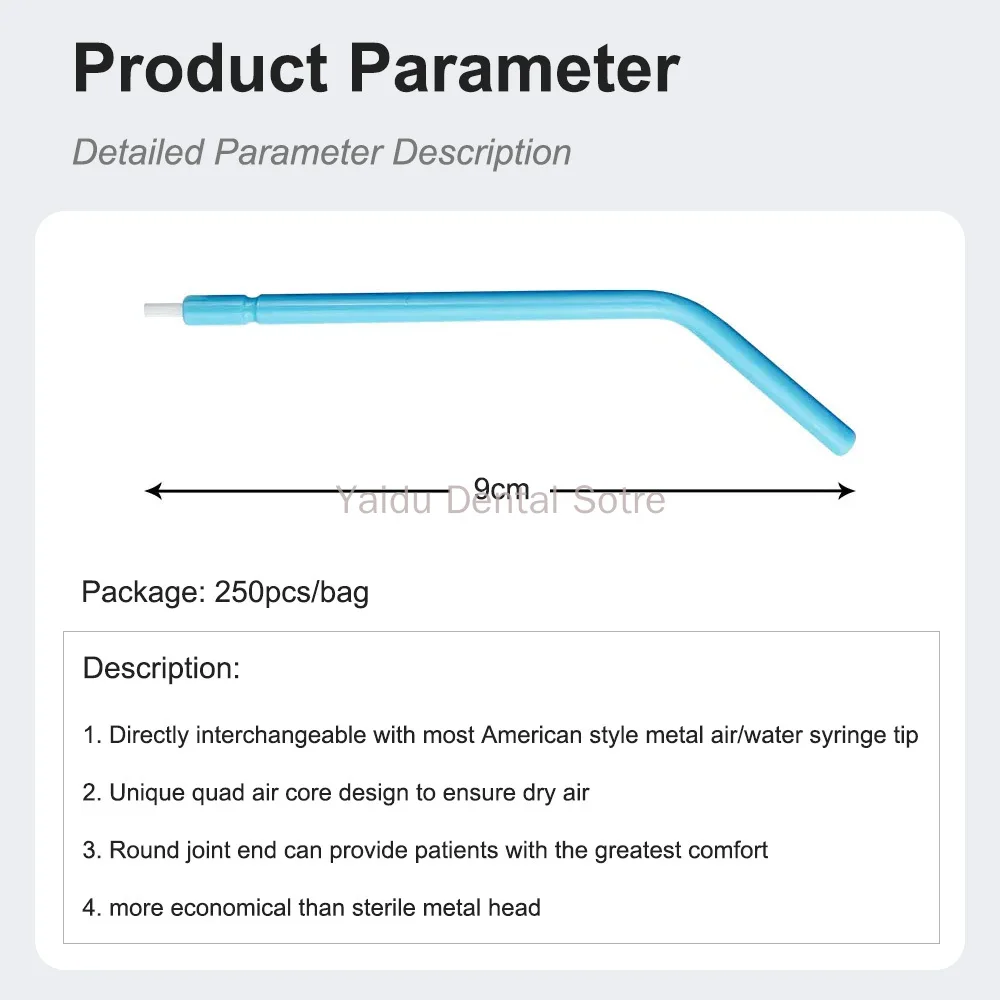
Task: Click the Package: 250pcs/bag text
Action: click(x=225, y=592)
